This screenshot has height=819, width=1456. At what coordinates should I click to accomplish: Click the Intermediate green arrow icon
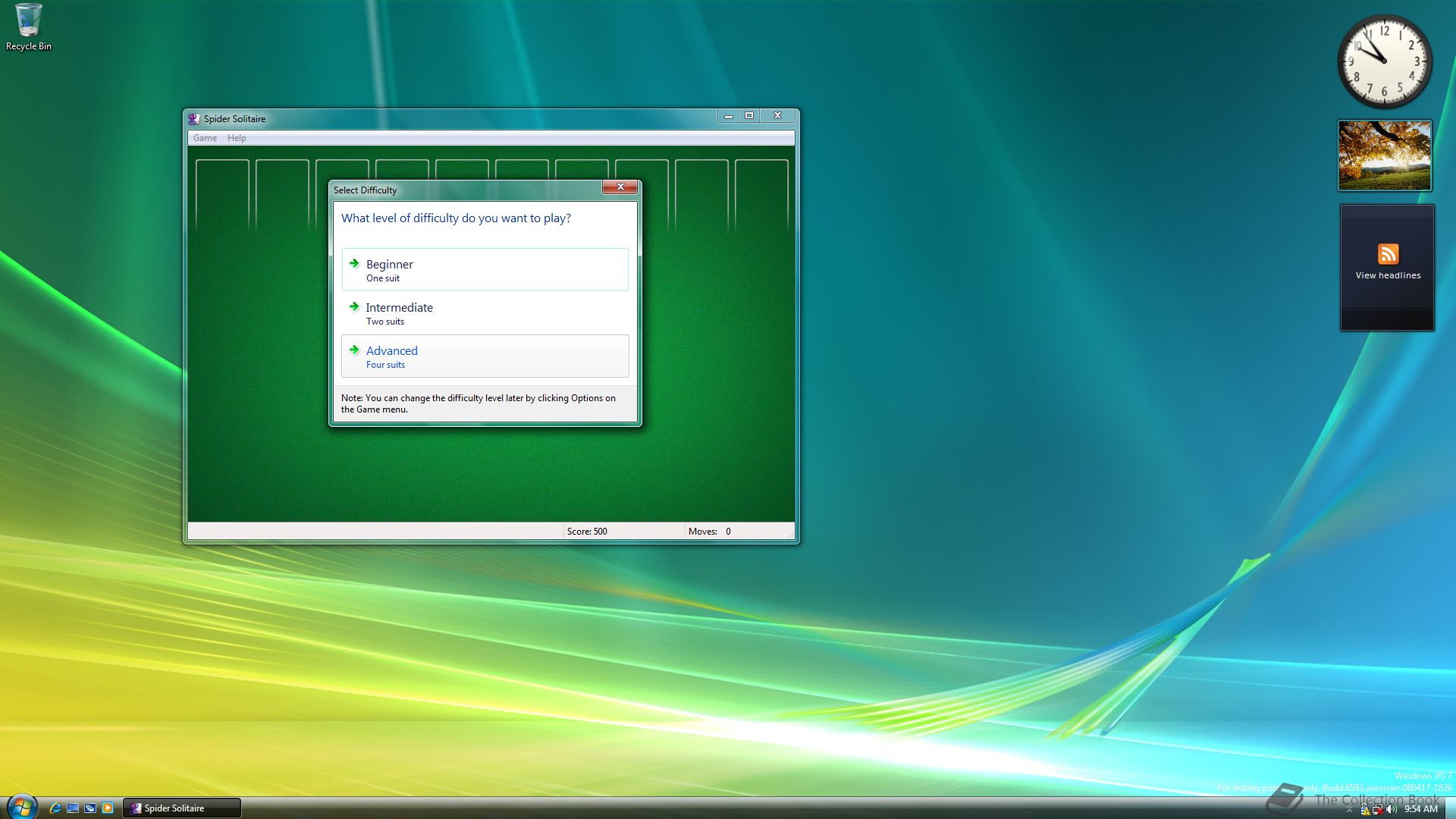point(354,306)
